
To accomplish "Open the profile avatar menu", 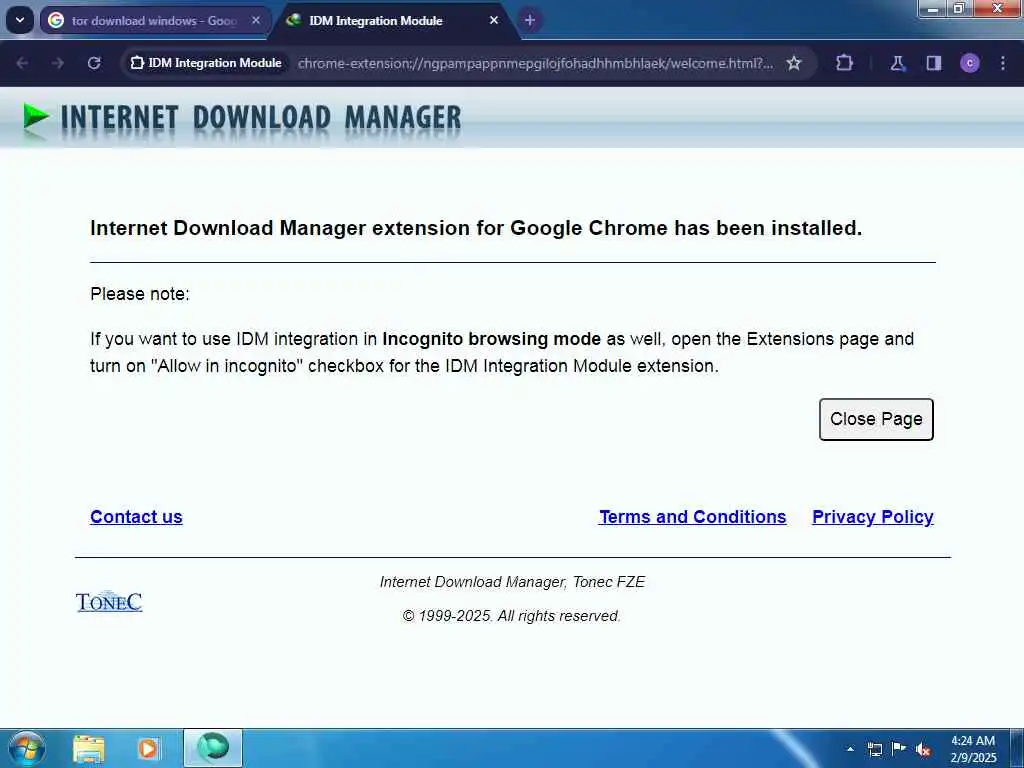I will tap(969, 63).
